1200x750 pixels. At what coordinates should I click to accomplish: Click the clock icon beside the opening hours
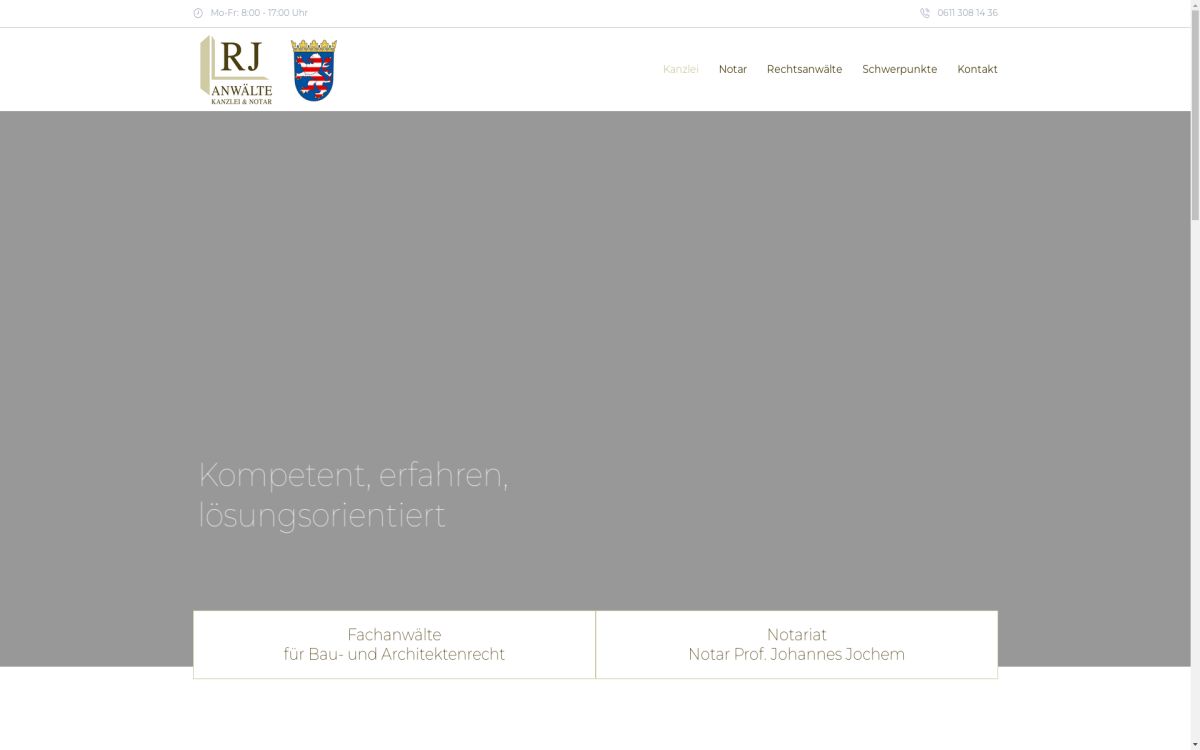(197, 13)
